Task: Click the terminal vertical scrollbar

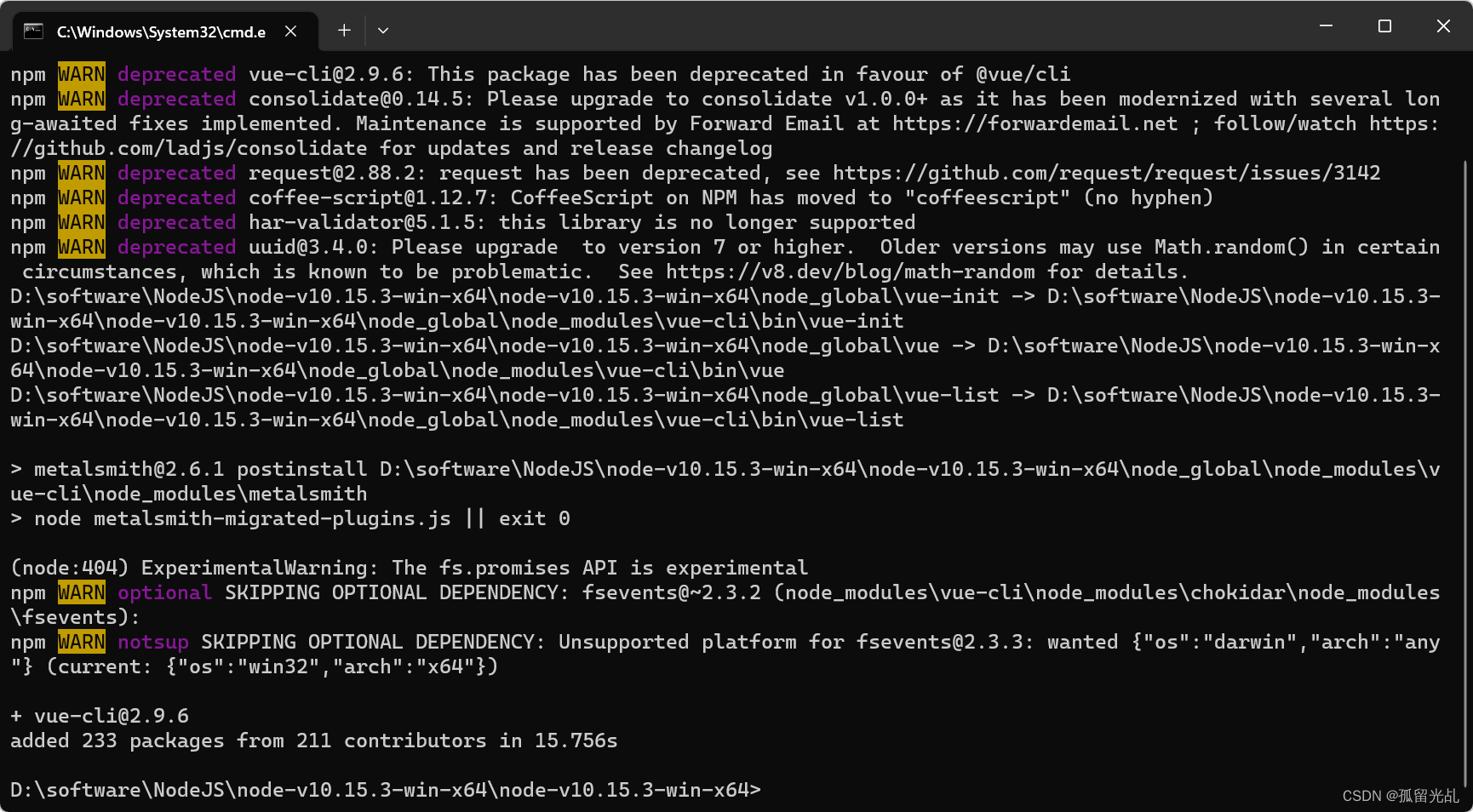Action: point(1465,474)
